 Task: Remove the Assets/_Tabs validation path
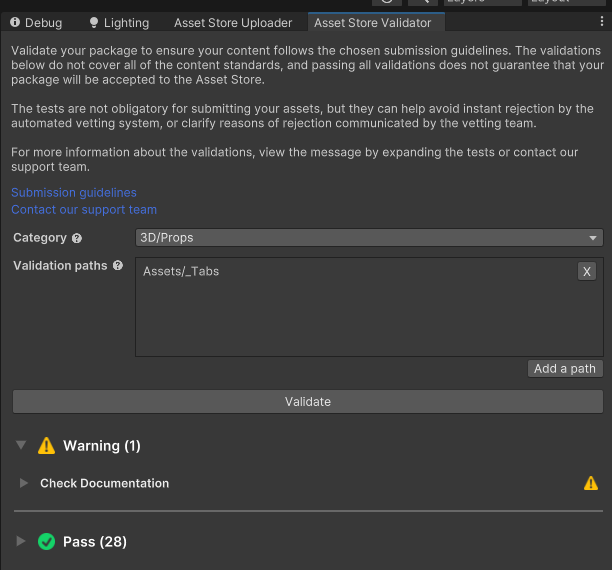[x=587, y=272]
